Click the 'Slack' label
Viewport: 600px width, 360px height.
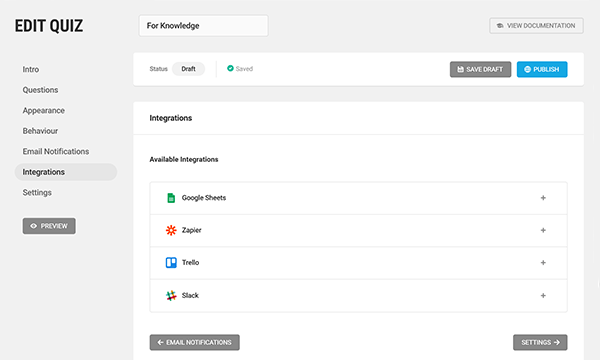[190, 295]
